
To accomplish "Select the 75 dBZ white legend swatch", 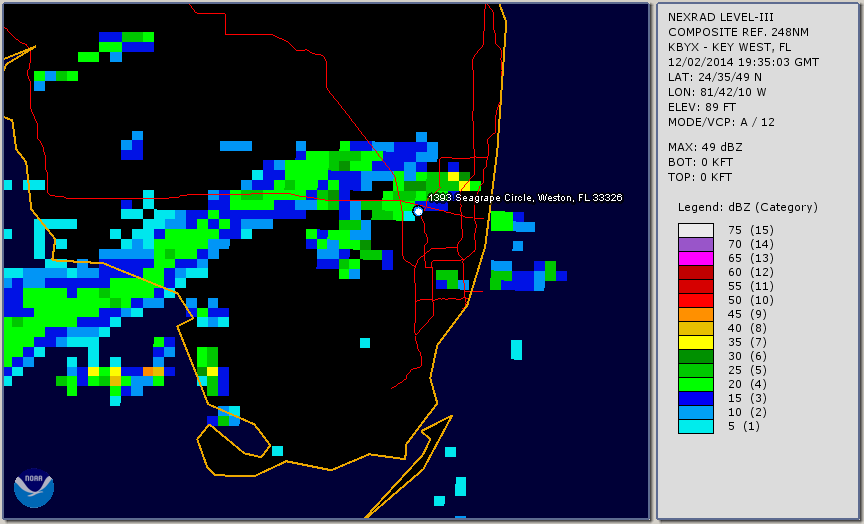I will coord(695,230).
